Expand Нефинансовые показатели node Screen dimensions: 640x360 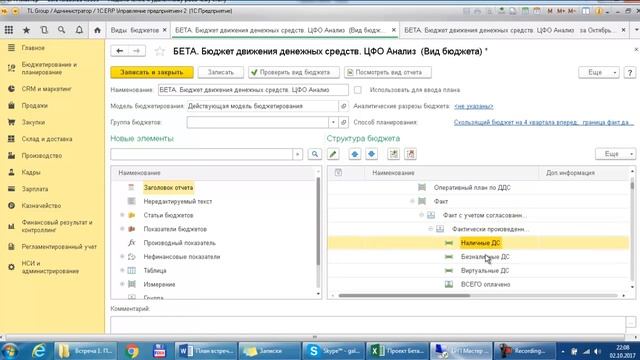tap(122, 257)
